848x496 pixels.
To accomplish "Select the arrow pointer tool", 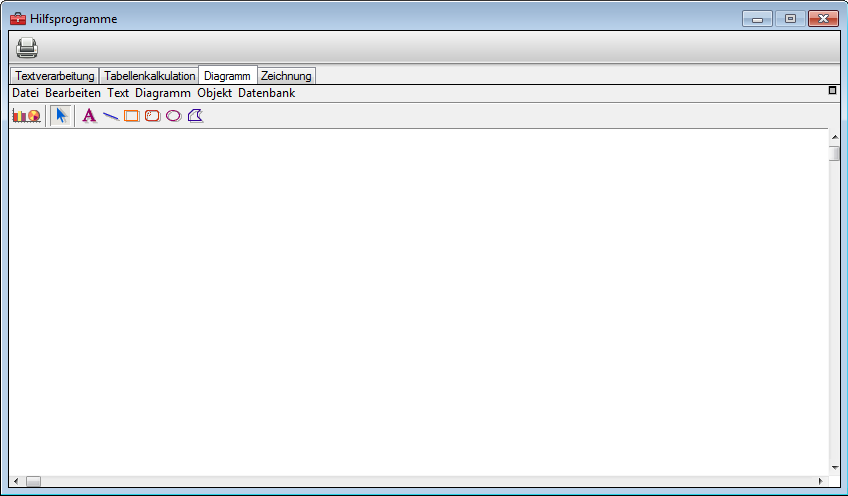I will point(61,116).
